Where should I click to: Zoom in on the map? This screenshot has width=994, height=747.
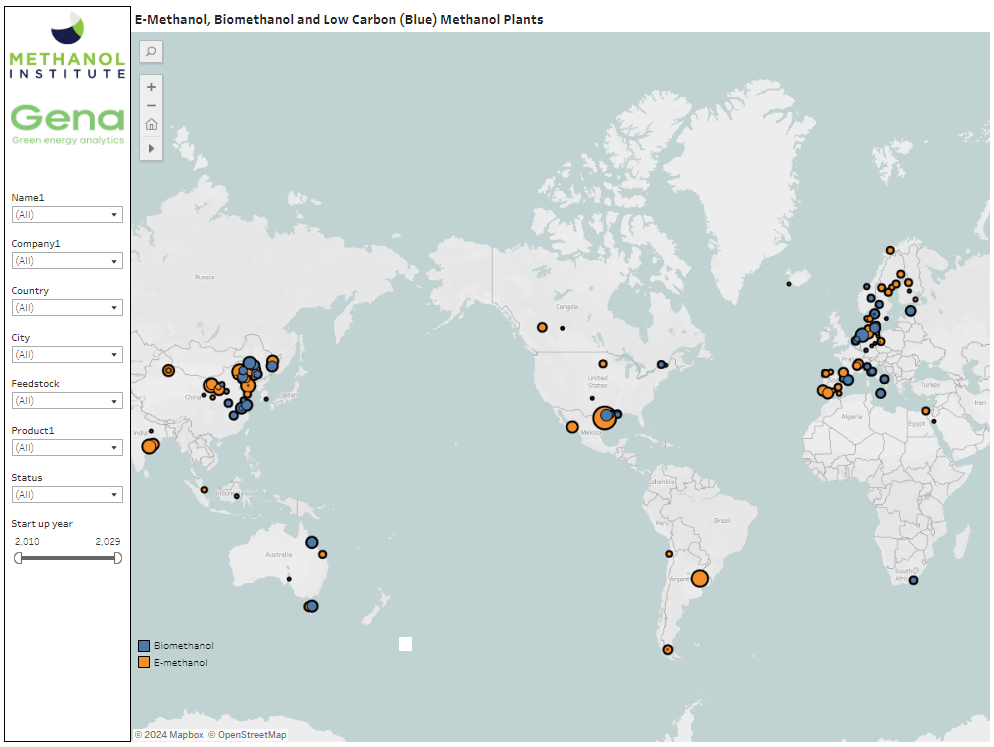[151, 87]
